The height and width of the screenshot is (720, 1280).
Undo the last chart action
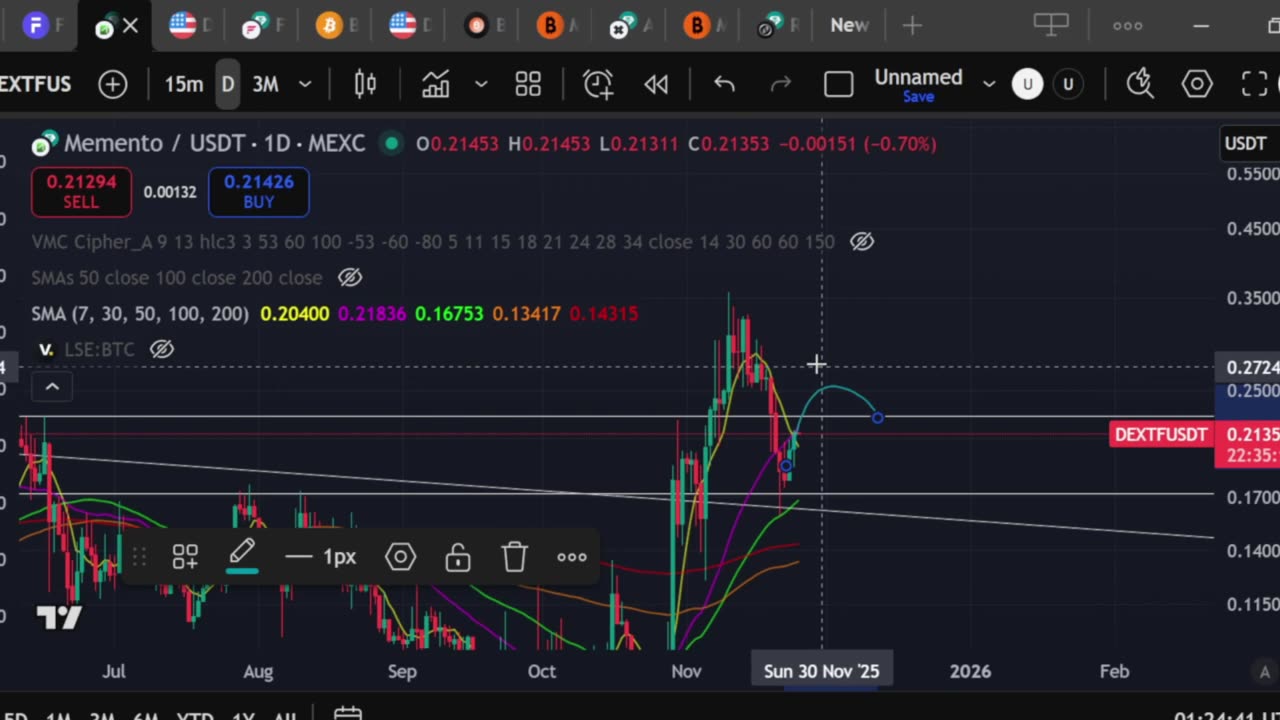[x=724, y=85]
